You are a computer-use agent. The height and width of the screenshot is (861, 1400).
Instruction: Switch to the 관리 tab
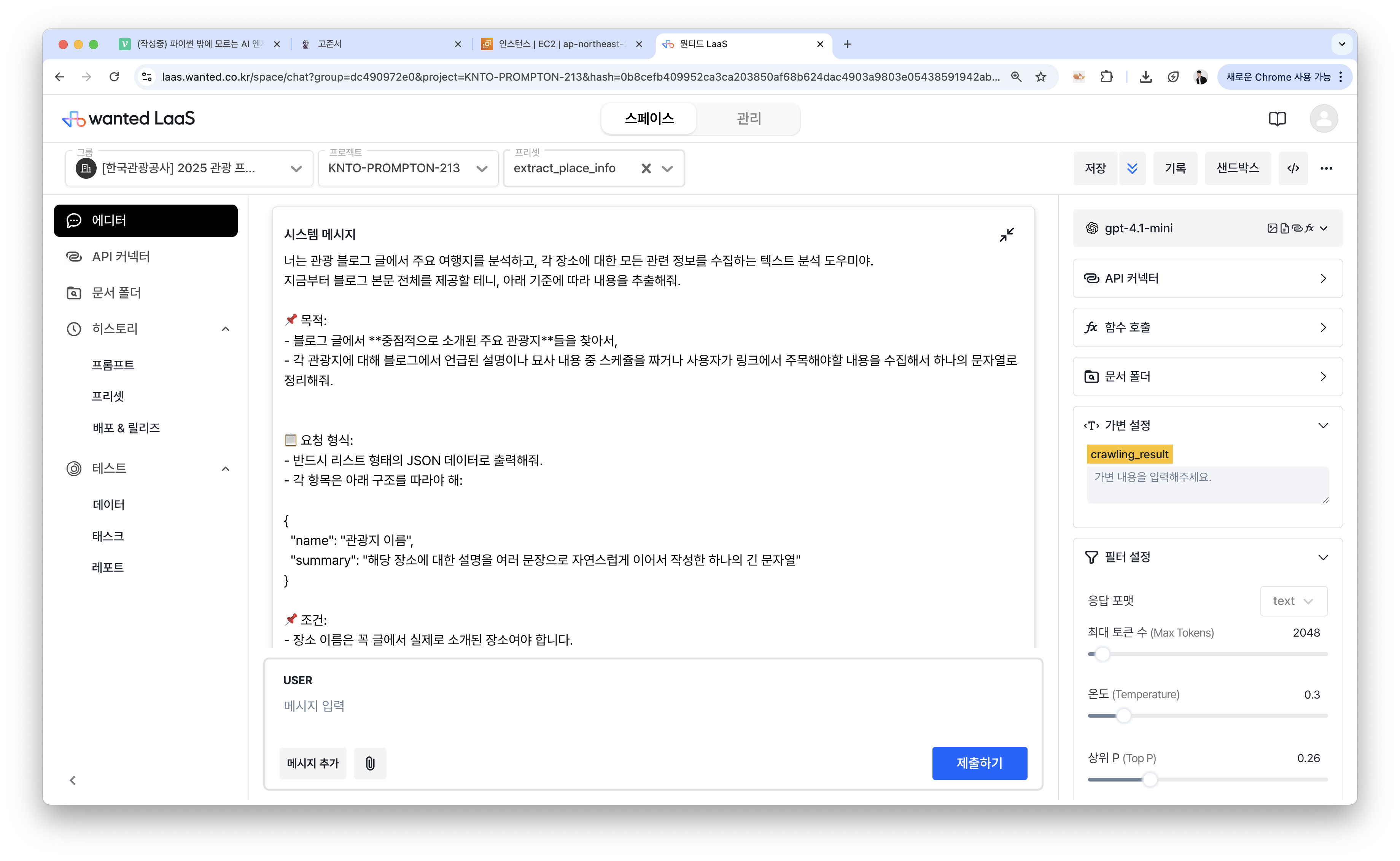tap(748, 118)
